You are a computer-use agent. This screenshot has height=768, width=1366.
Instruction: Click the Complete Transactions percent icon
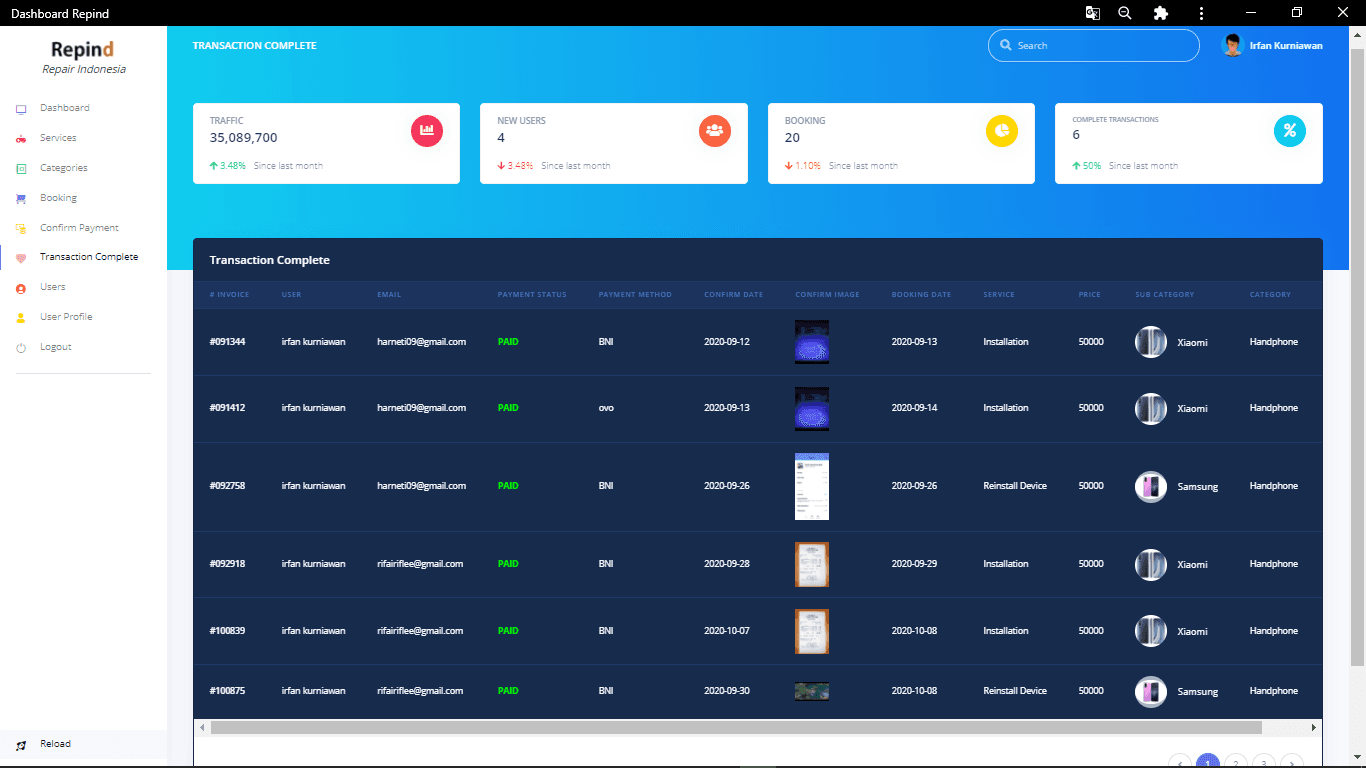tap(1289, 131)
